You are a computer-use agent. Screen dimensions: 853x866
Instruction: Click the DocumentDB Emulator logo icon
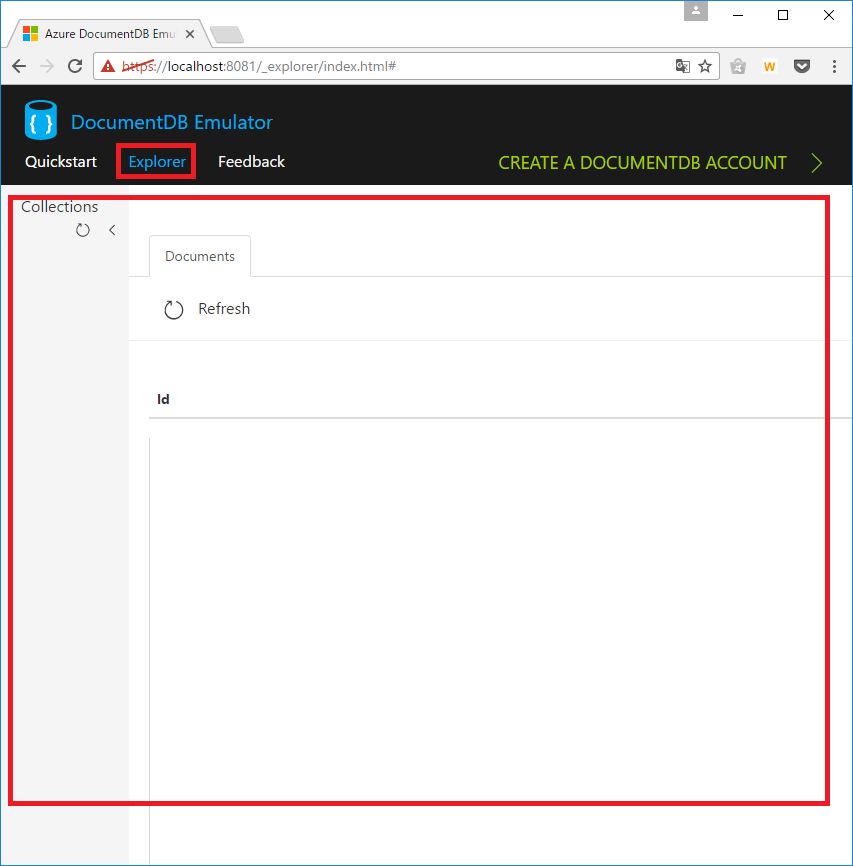pos(40,120)
